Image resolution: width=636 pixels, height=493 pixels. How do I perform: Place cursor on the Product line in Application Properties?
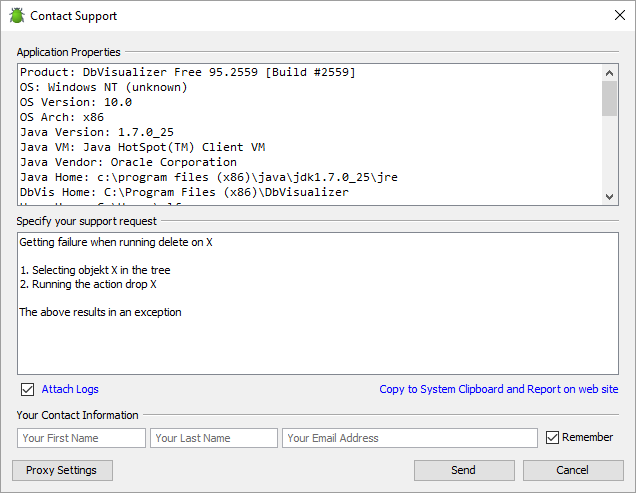[188, 72]
